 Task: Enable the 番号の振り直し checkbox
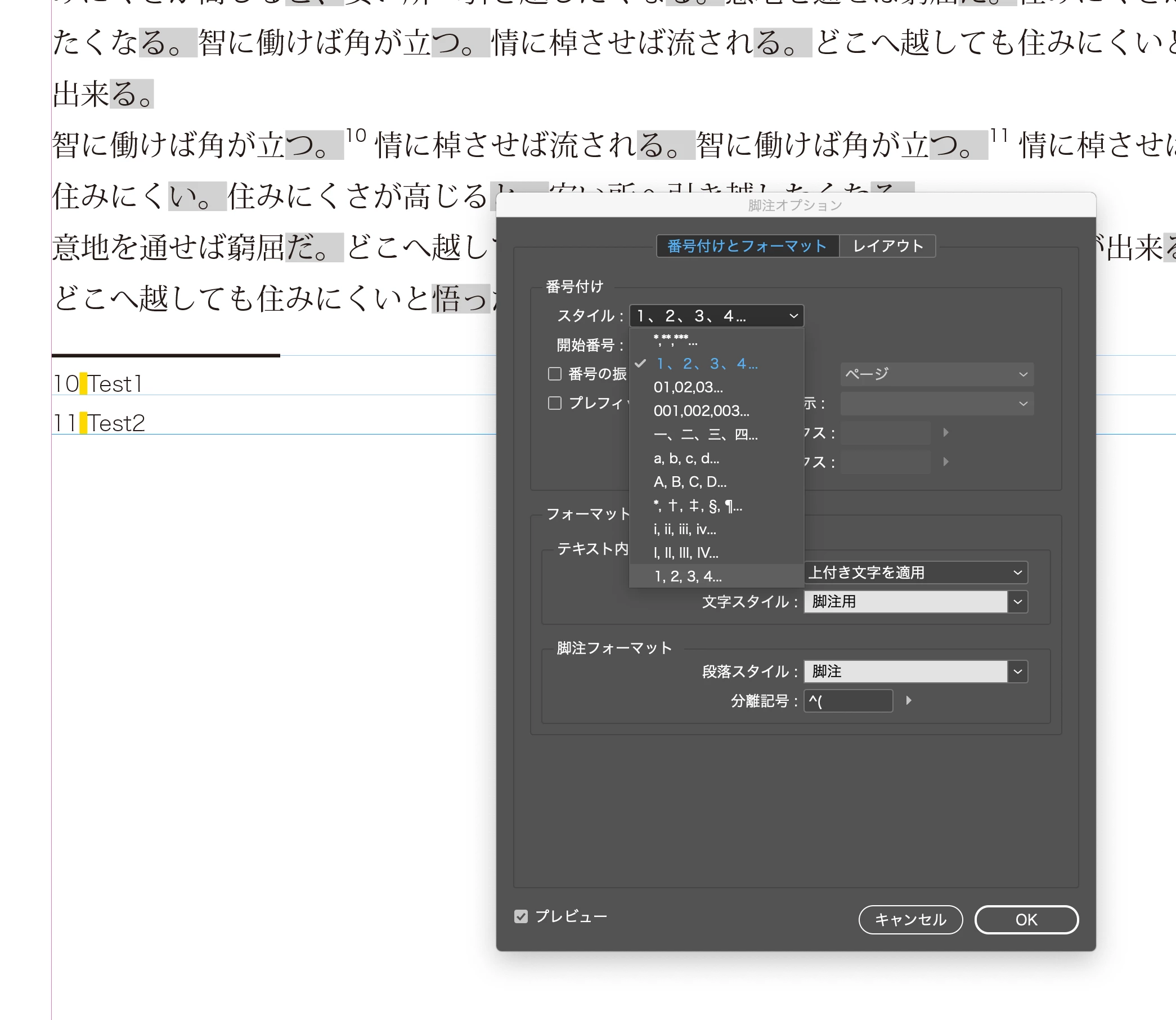coord(555,374)
